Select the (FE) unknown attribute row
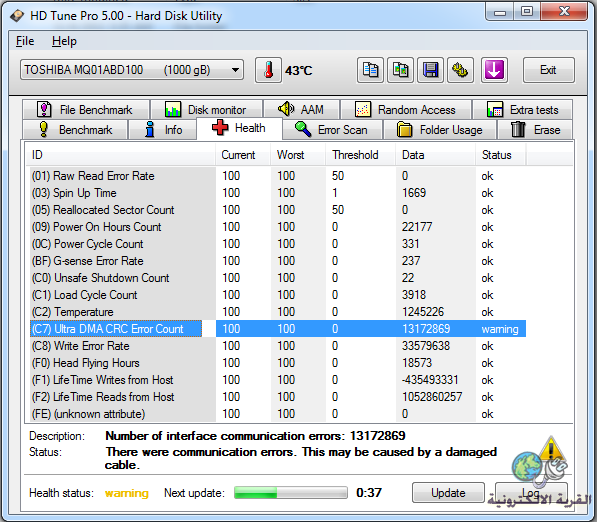Viewport: 597px width, 522px height. (x=278, y=414)
